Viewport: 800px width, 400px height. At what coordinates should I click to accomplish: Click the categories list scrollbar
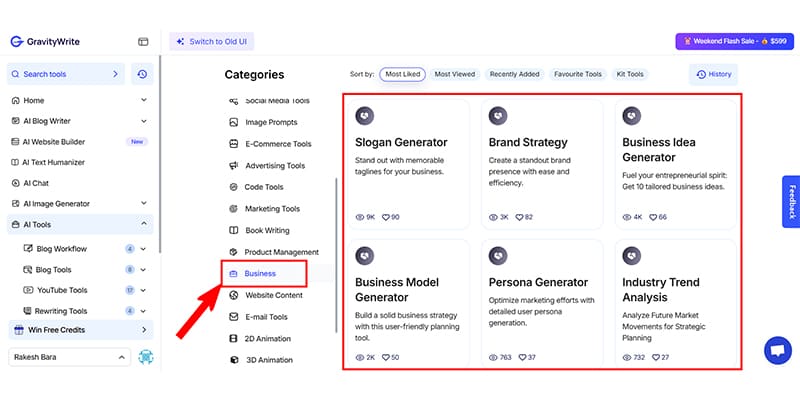[x=336, y=255]
